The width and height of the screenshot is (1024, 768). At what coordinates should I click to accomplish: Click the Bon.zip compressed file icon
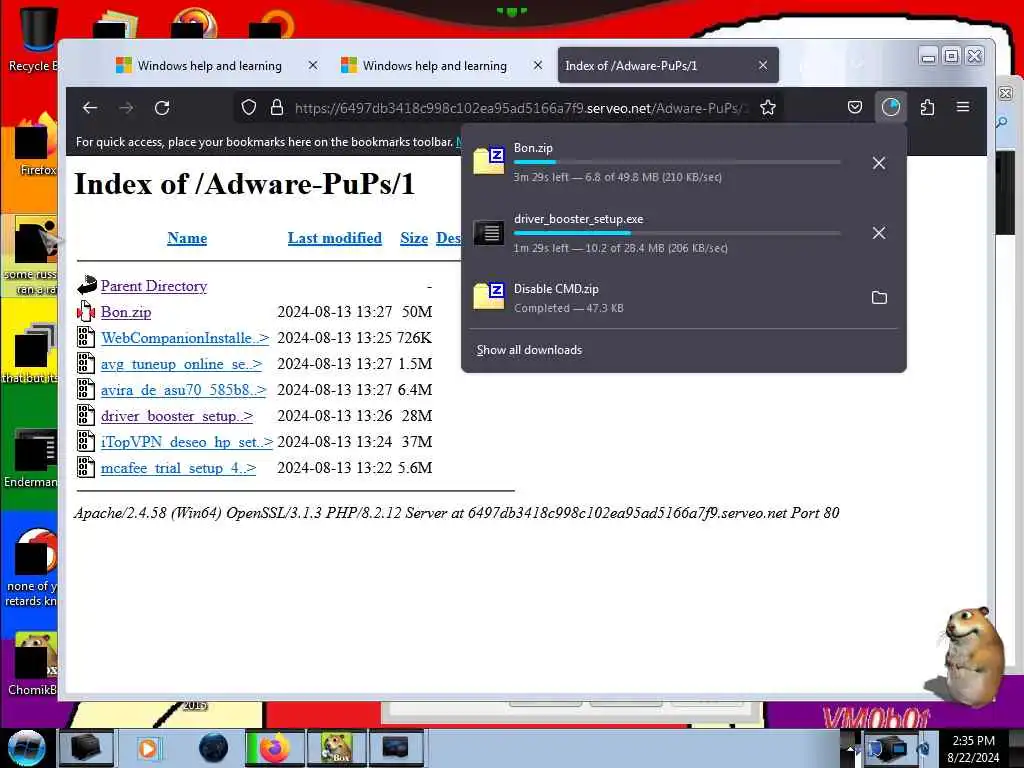coord(86,311)
